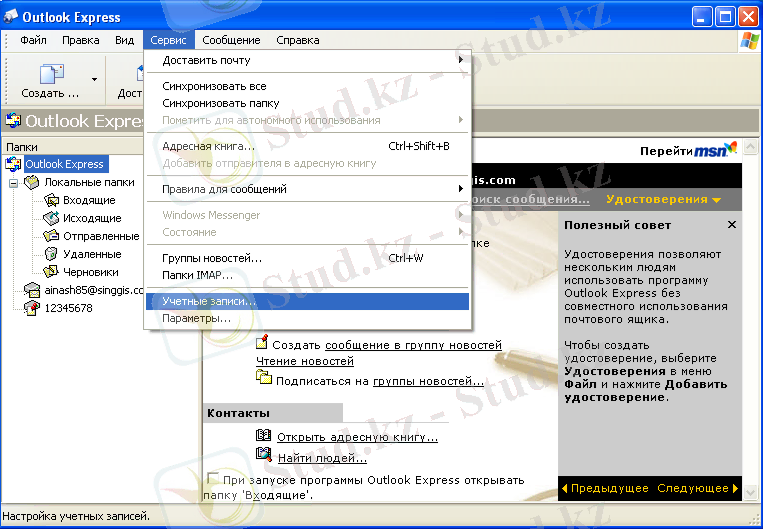Close the Полезный совет tip pane
The width and height of the screenshot is (763, 529).
click(731, 225)
